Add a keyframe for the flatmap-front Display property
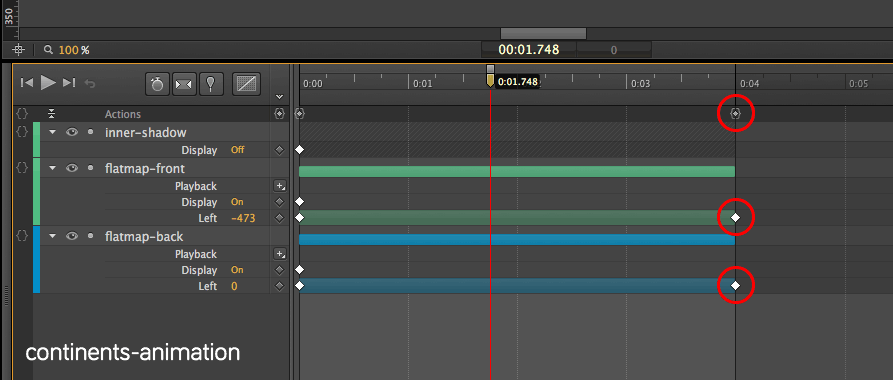The image size is (893, 380). pos(279,202)
